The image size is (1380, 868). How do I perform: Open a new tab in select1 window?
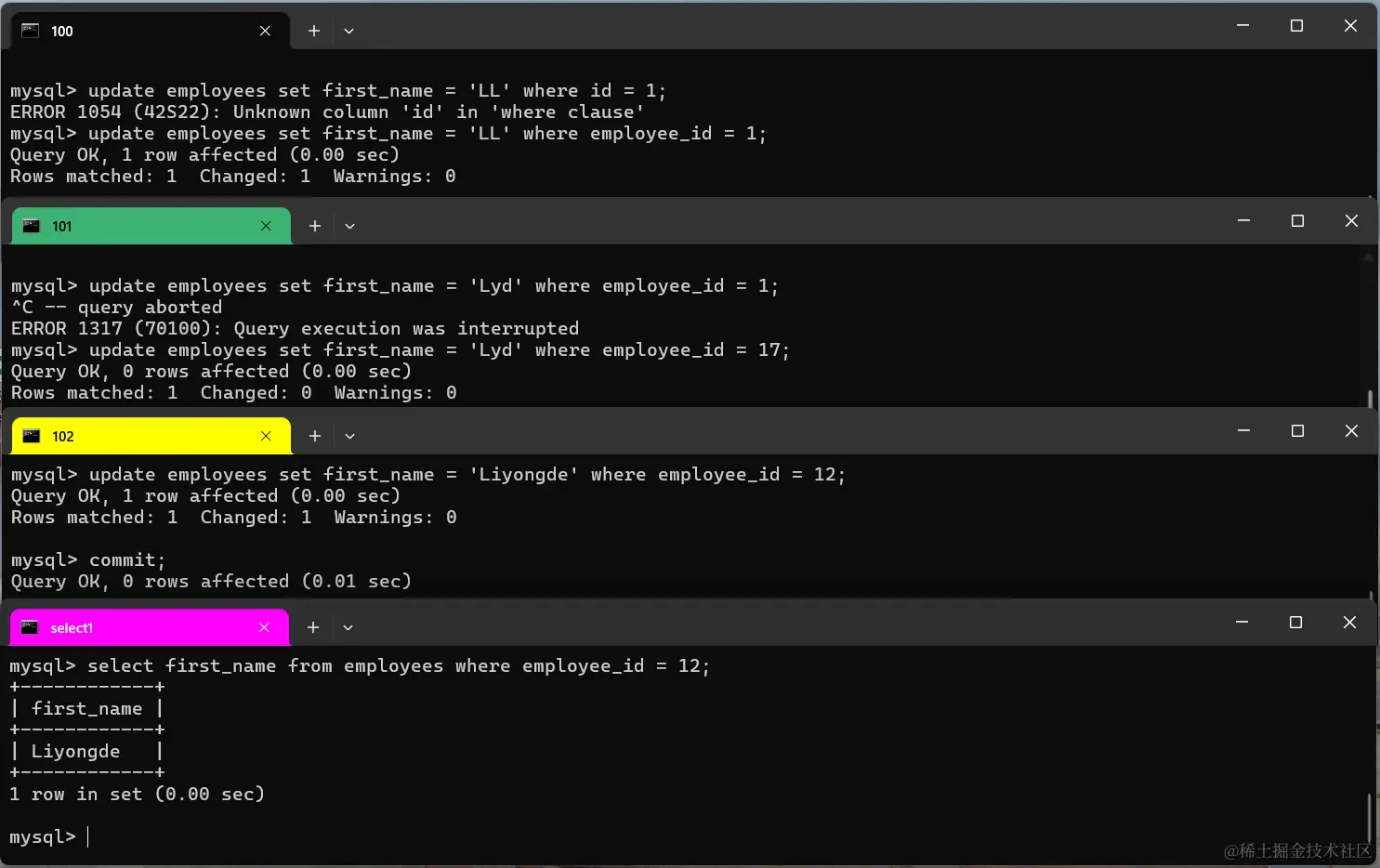click(313, 627)
